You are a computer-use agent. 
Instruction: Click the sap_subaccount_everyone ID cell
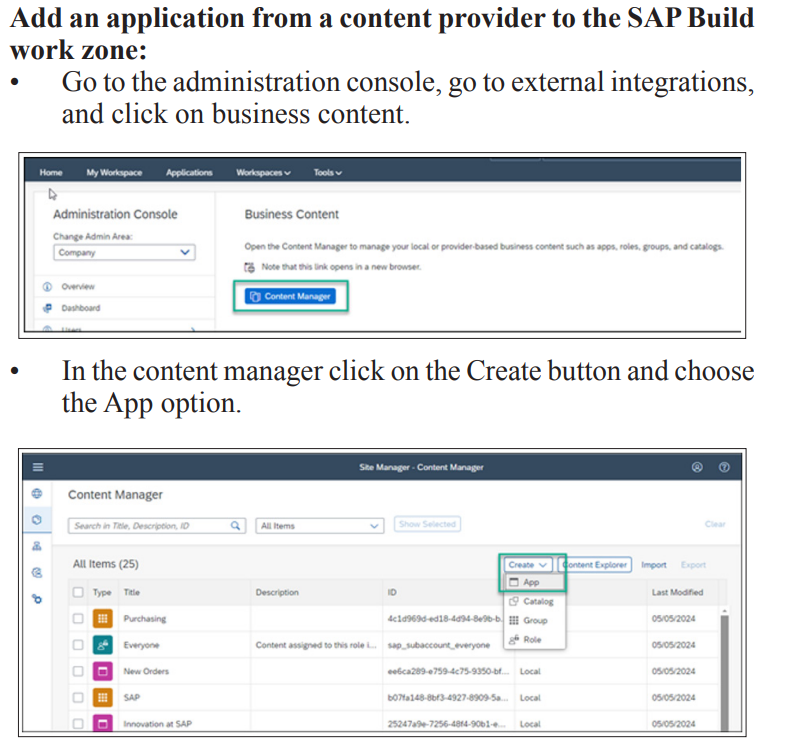tap(438, 645)
